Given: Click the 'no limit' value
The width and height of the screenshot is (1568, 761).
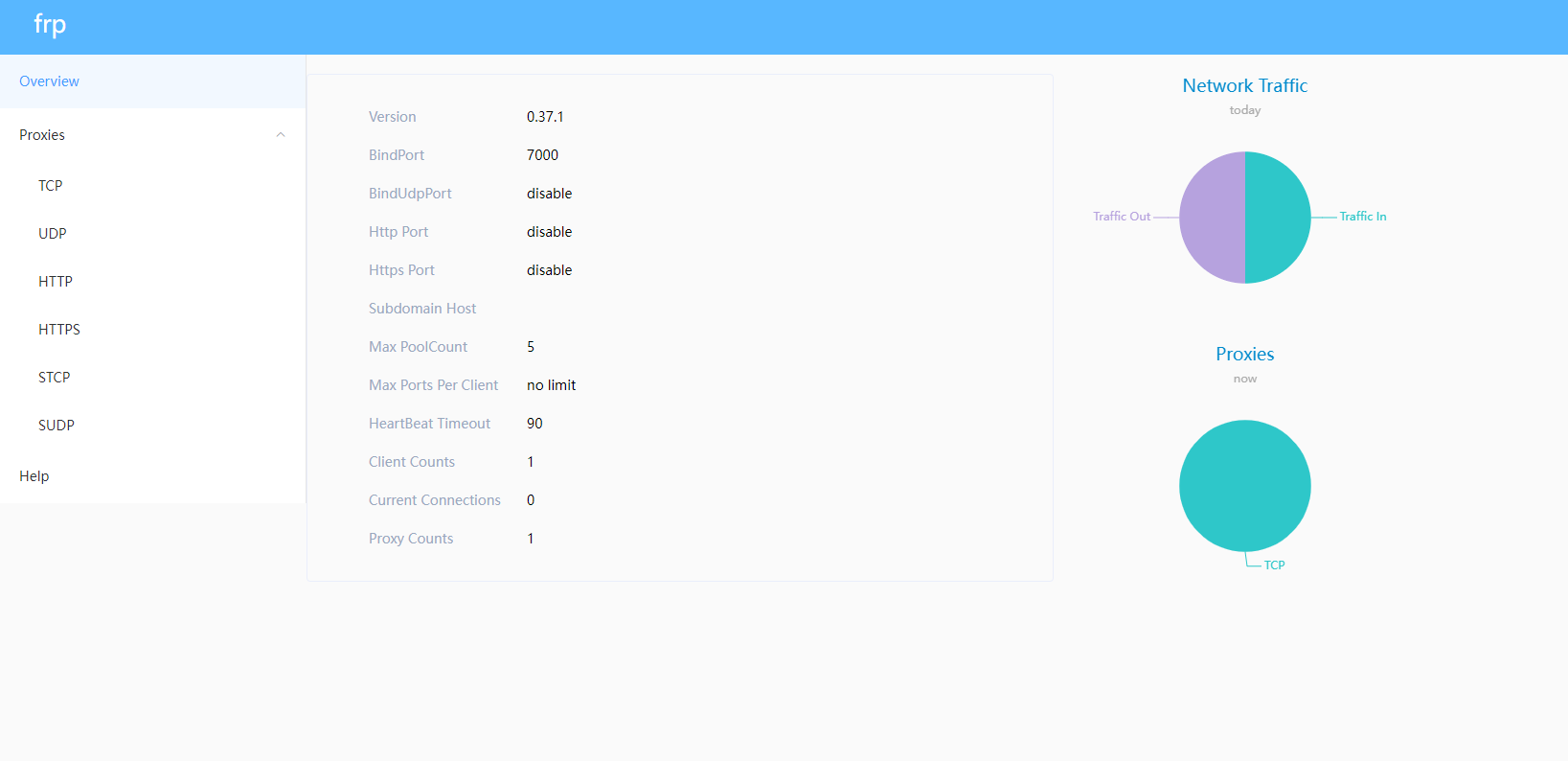Looking at the screenshot, I should click(x=552, y=385).
